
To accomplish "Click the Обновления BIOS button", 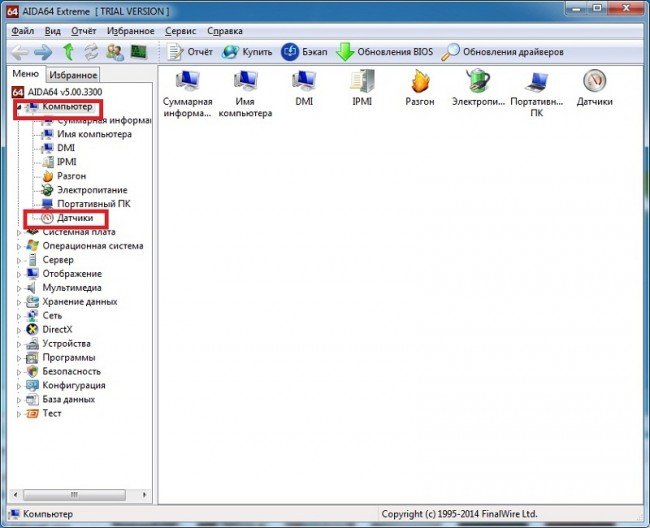I will coord(384,51).
